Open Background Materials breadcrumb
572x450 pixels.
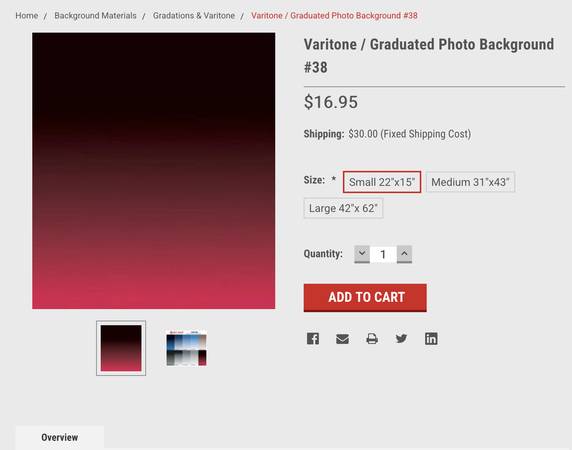click(x=95, y=16)
